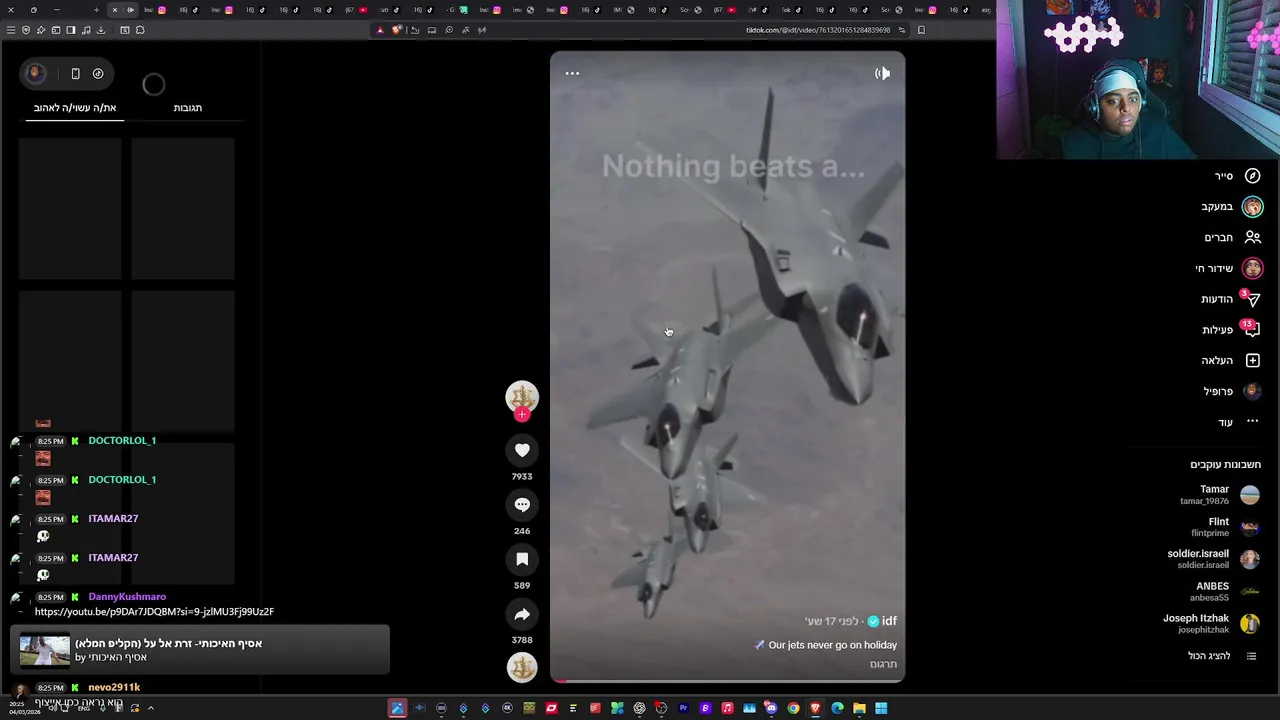Click the idf username on the video
Viewport: 1280px width, 720px height.
point(889,621)
